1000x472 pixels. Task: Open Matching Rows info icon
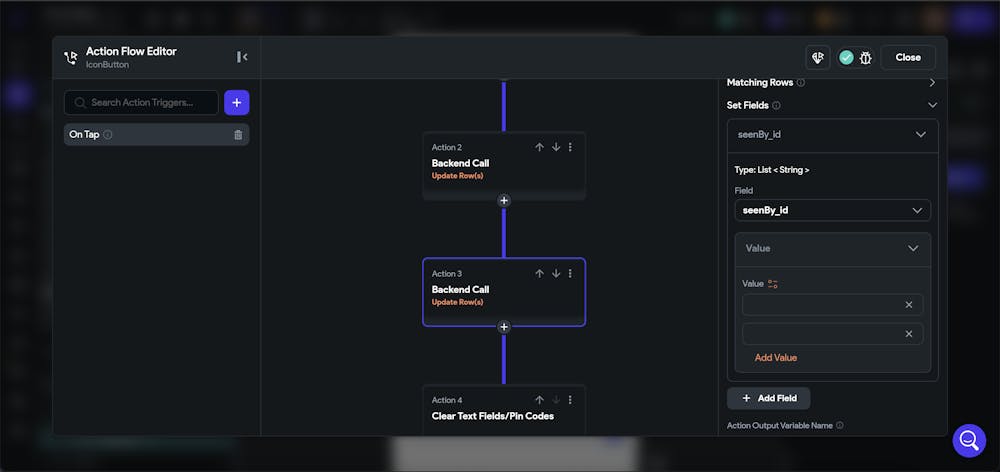click(x=801, y=83)
